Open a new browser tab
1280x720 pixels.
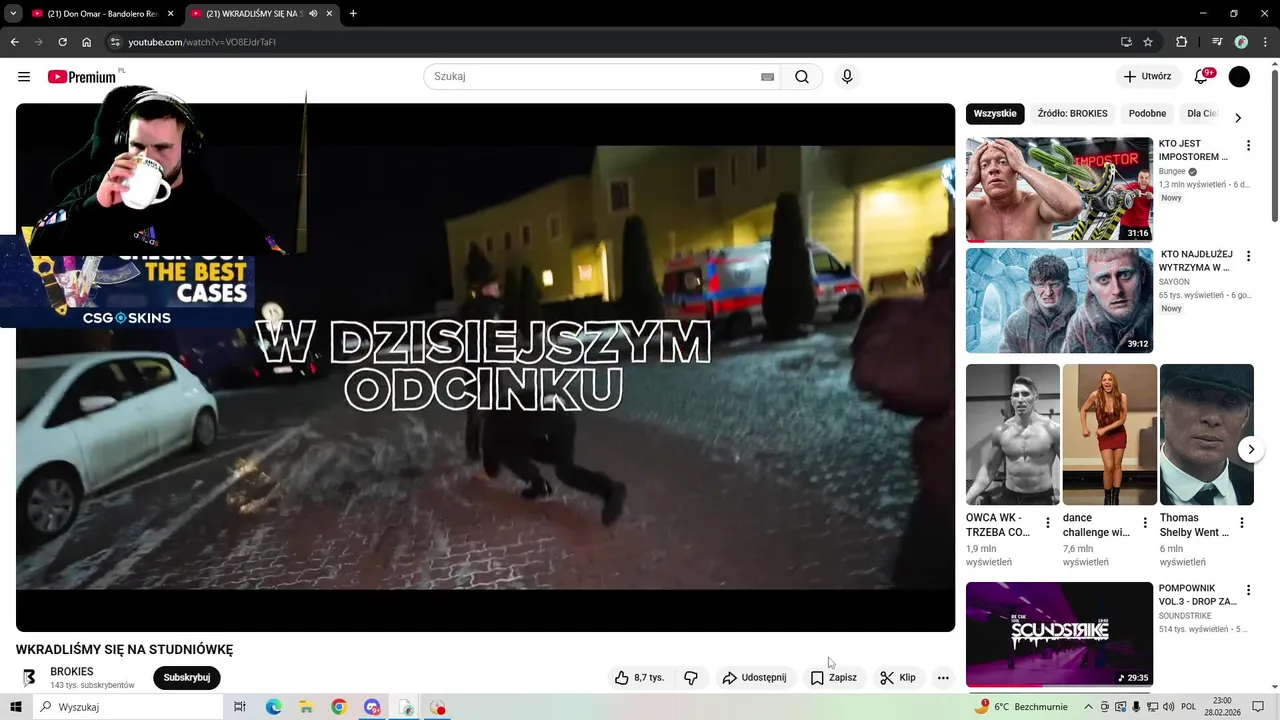(353, 14)
